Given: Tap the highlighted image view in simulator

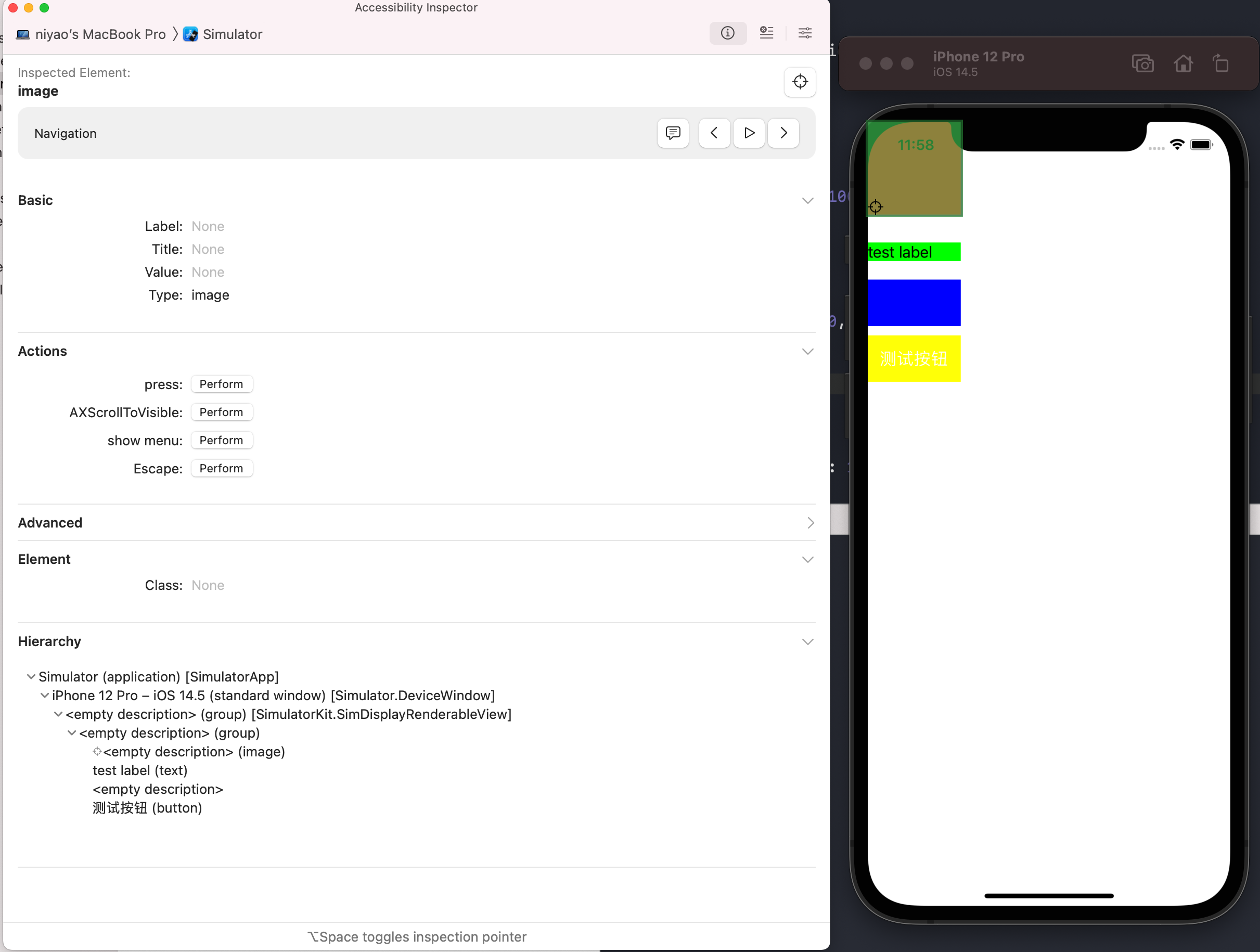Looking at the screenshot, I should [914, 169].
